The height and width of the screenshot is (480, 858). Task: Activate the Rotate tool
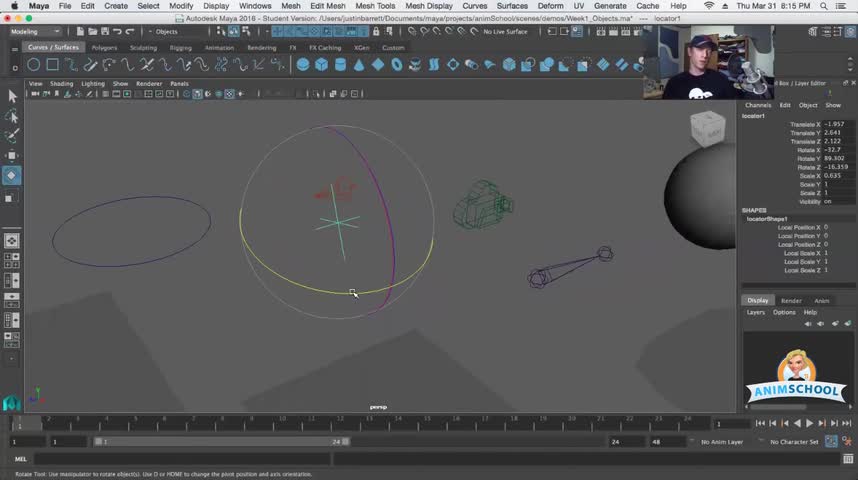tap(12, 176)
